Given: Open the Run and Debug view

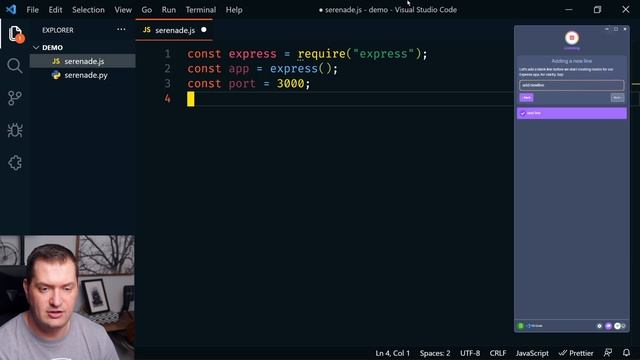Looking at the screenshot, I should (15, 130).
